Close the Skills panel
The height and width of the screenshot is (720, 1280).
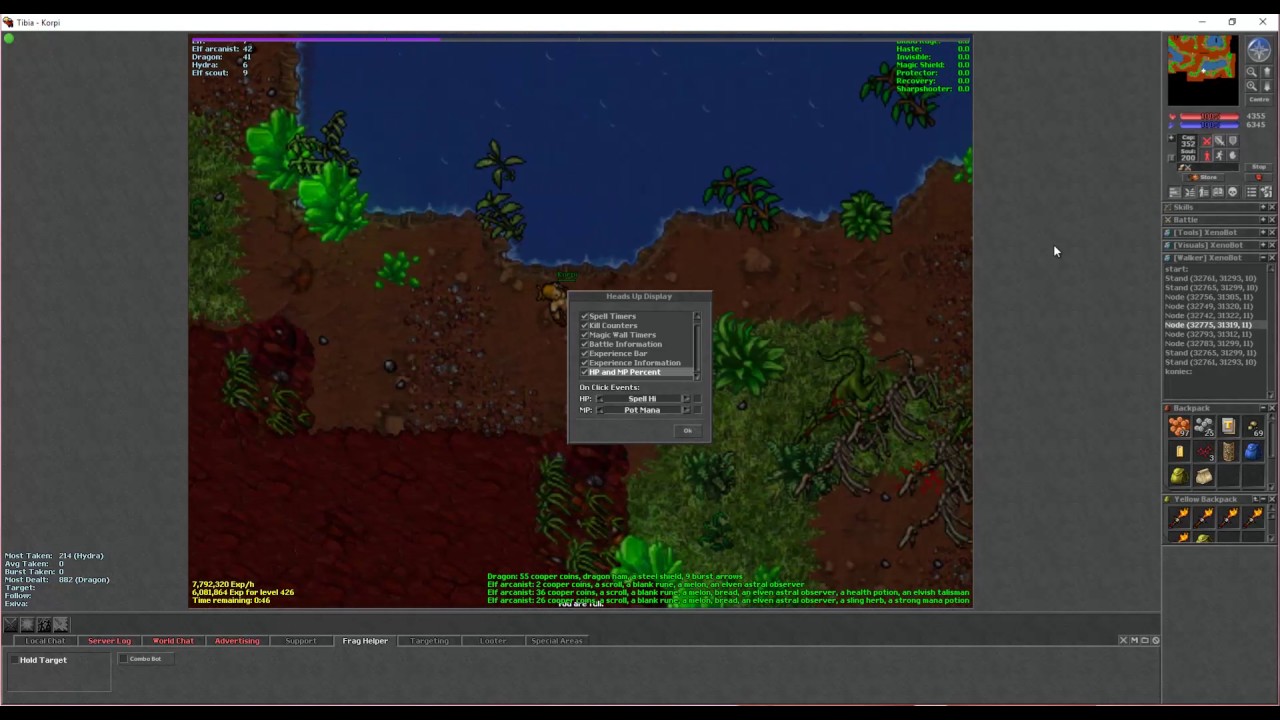click(1272, 207)
